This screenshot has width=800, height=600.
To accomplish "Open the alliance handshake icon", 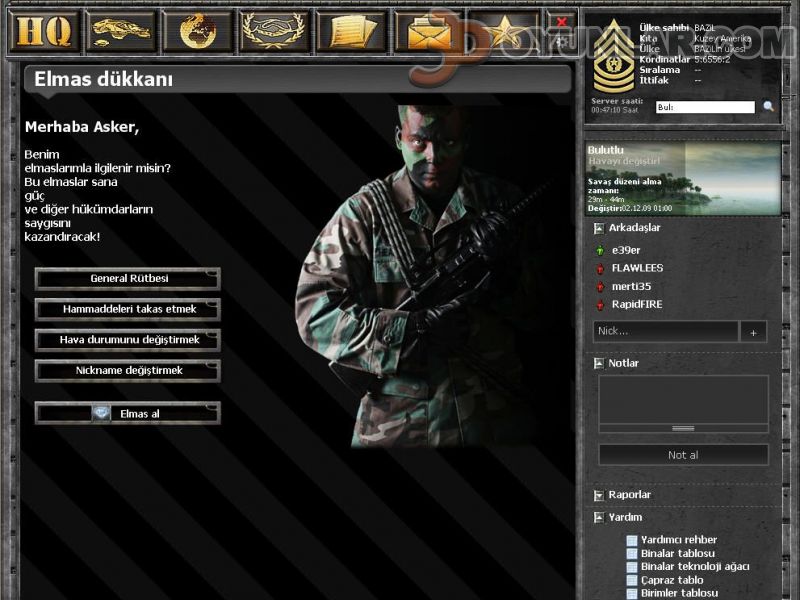I will click(x=274, y=32).
